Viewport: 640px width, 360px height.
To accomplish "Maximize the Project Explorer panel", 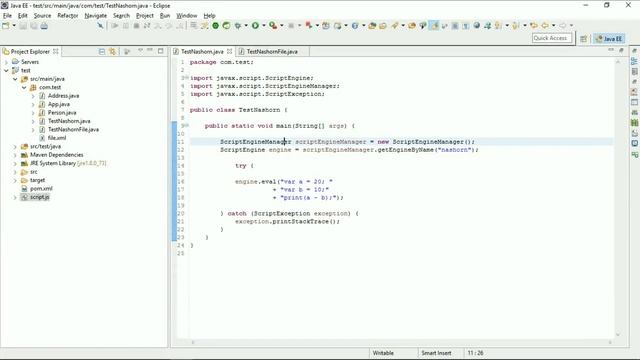I will point(160,51).
